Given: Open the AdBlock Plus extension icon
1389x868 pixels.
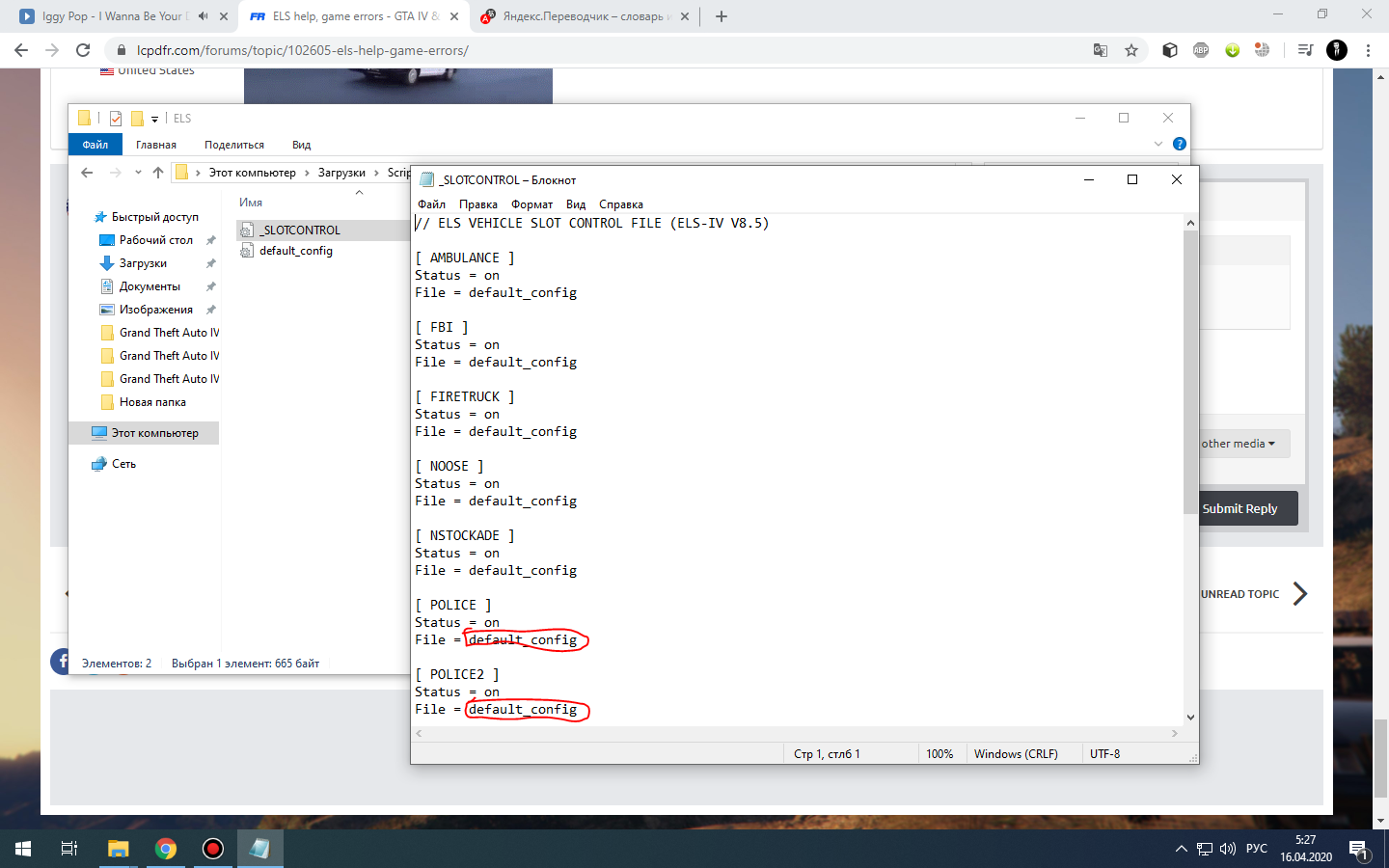Looking at the screenshot, I should (1201, 50).
